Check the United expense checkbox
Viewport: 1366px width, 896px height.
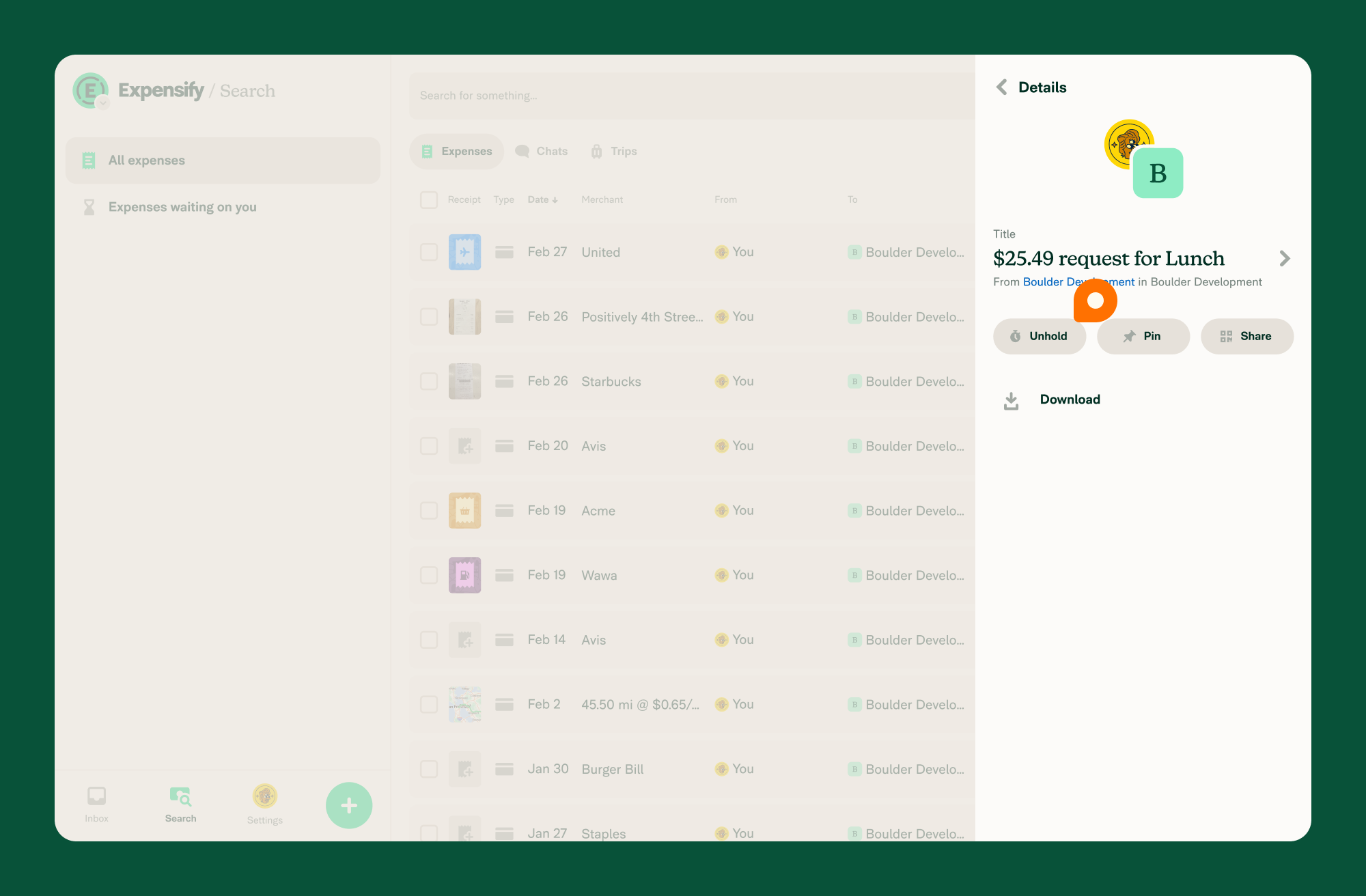pyautogui.click(x=429, y=252)
